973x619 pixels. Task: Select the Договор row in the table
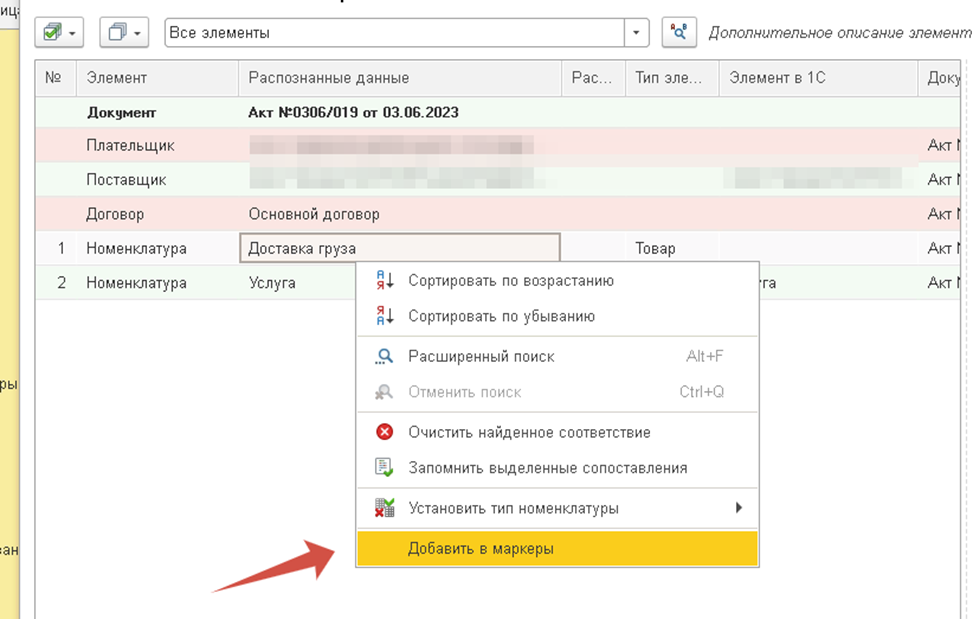pos(498,214)
